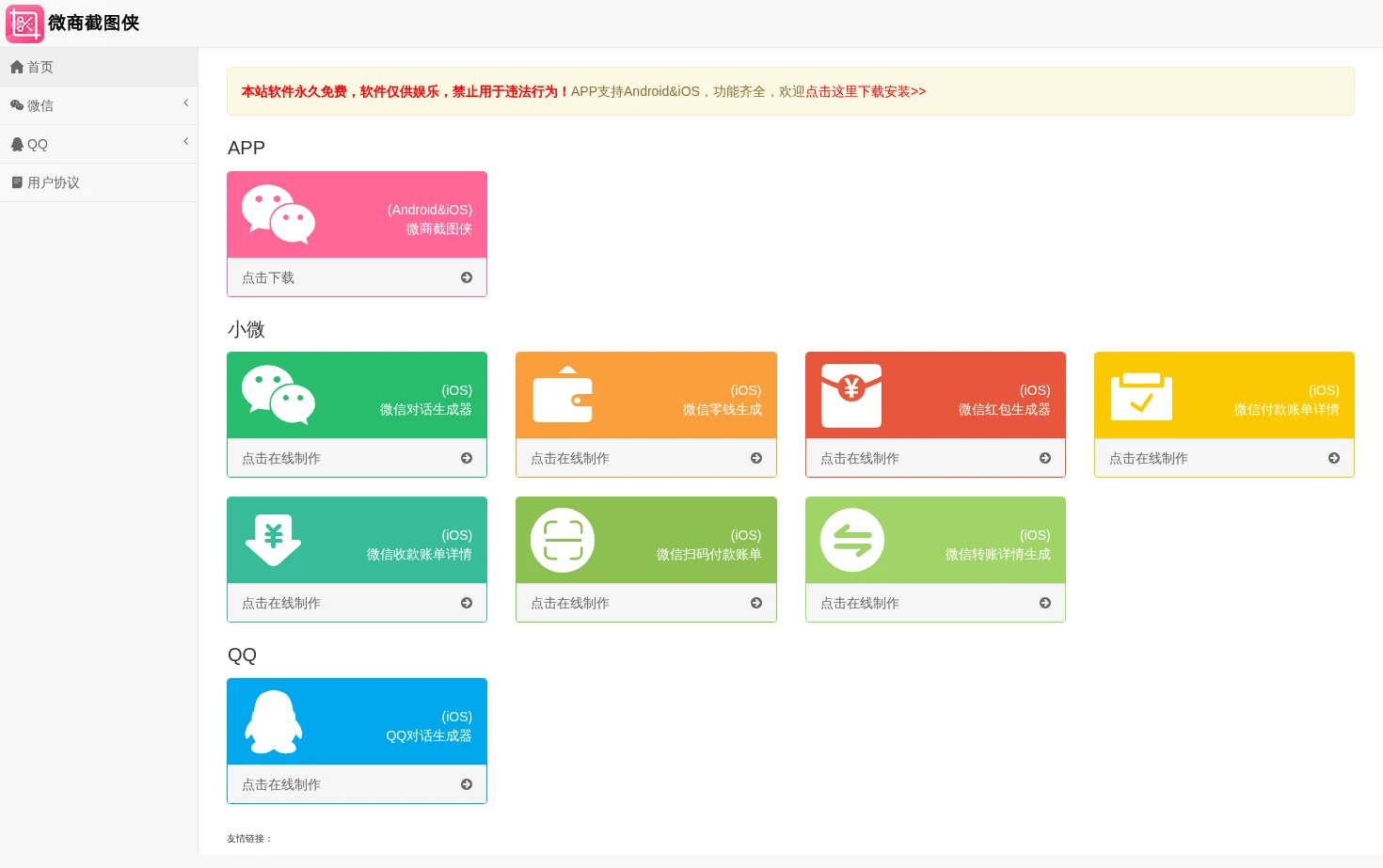Click the 微商截图侠 site title text
1383x868 pixels.
click(93, 24)
